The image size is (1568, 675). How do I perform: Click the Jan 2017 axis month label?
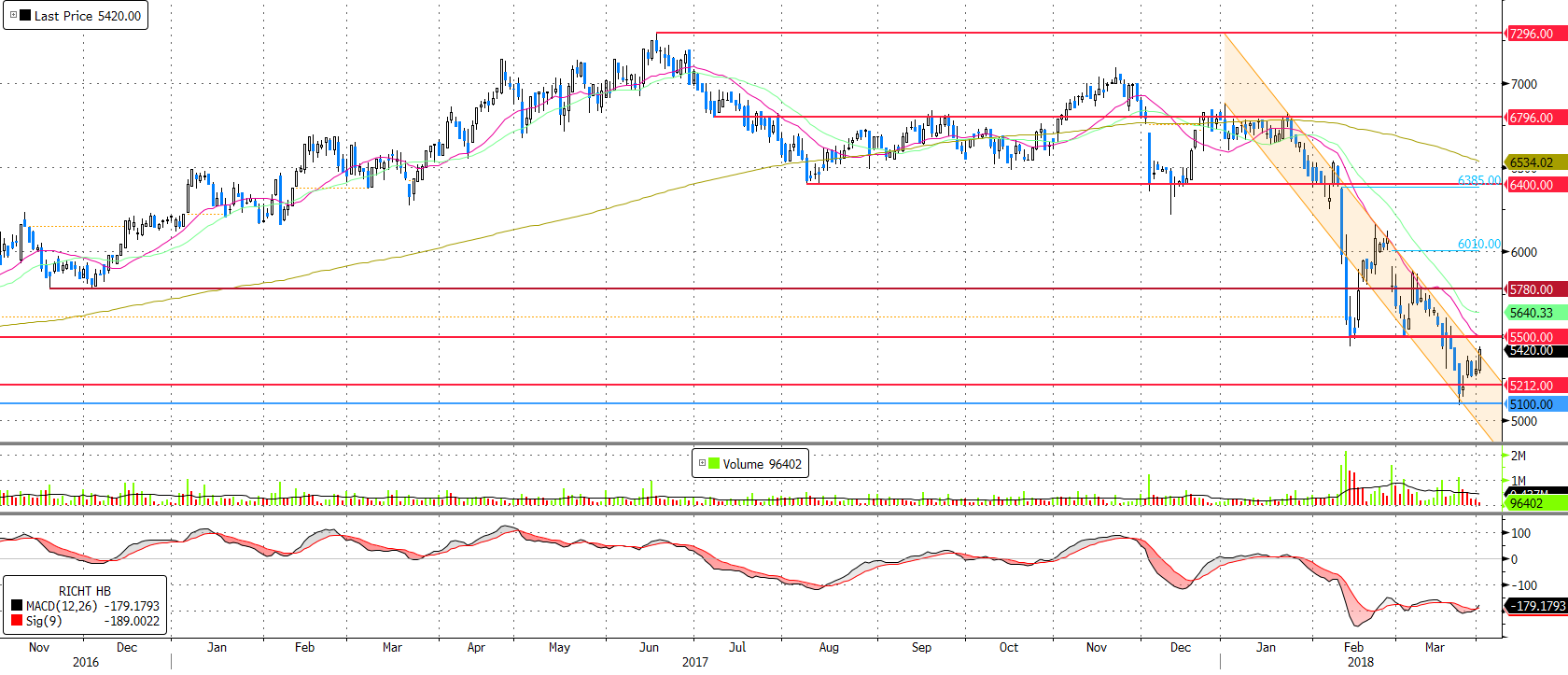(217, 647)
